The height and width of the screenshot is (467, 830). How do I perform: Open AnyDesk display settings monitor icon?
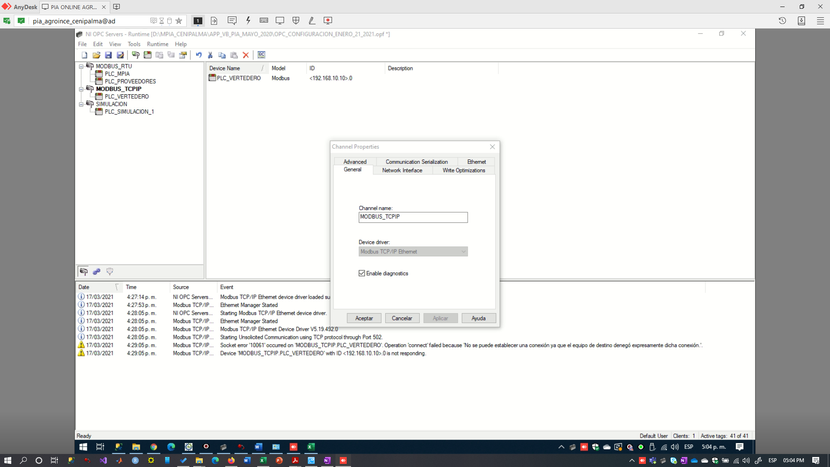(x=279, y=21)
